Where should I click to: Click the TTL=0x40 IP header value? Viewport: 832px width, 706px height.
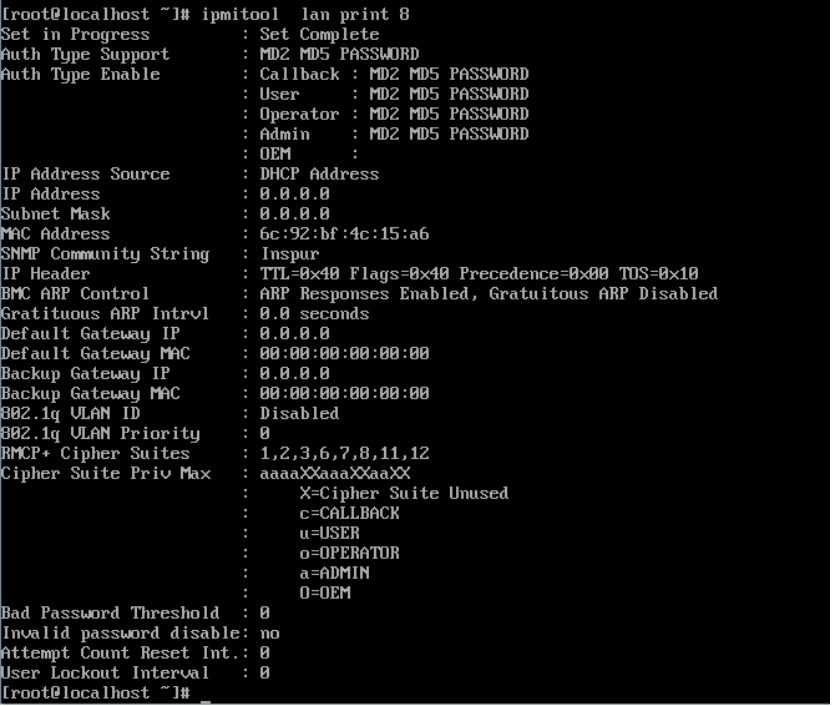point(299,274)
